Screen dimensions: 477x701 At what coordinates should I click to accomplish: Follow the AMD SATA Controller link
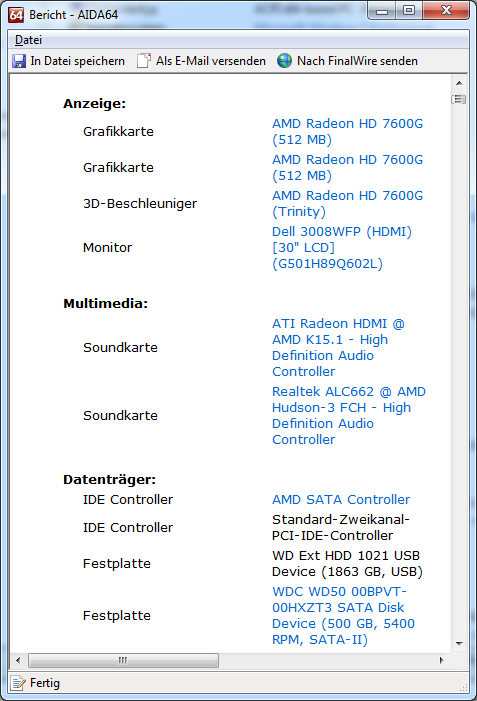pyautogui.click(x=341, y=499)
